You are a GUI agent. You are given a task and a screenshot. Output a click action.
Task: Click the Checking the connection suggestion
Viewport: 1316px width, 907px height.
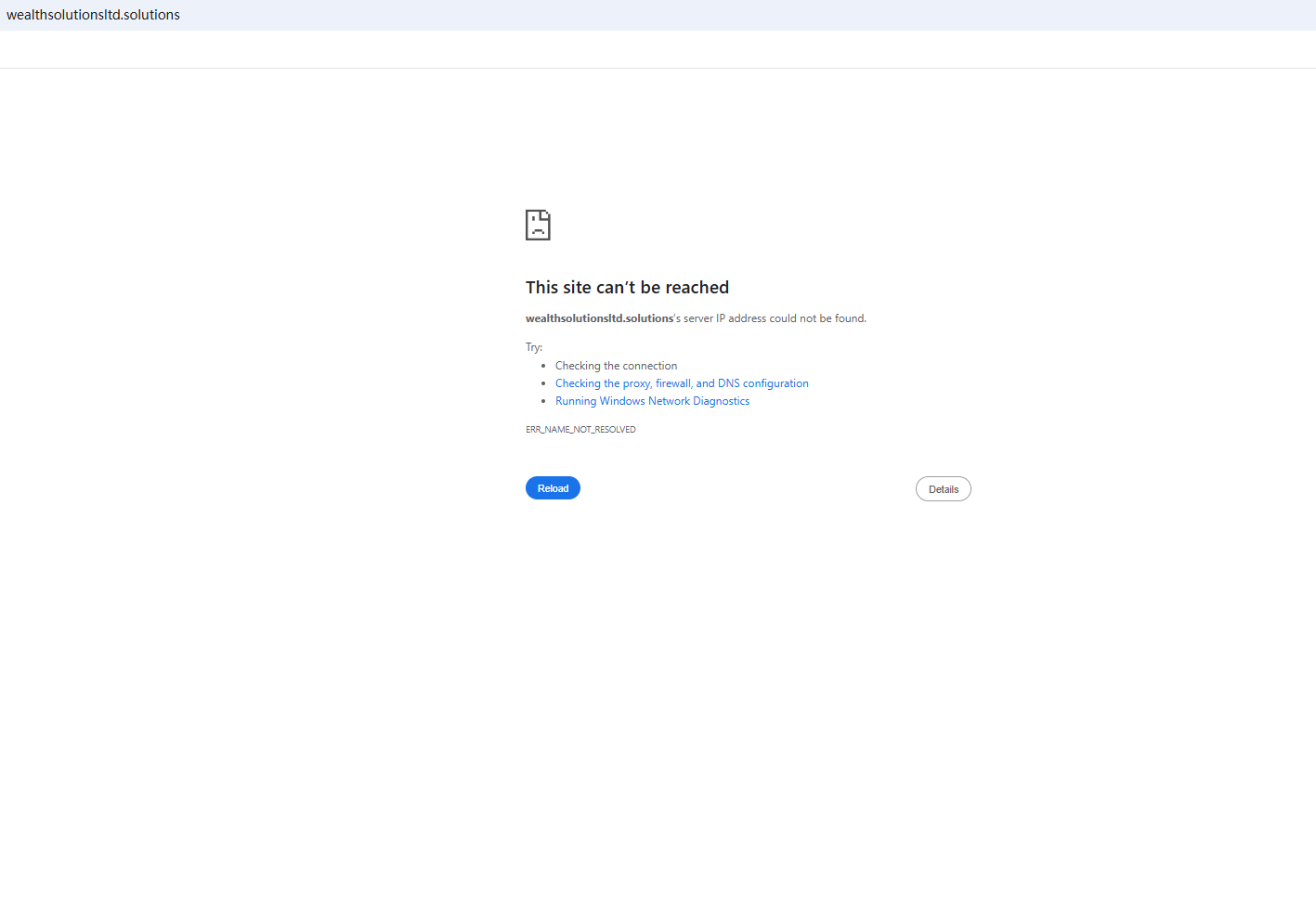click(x=616, y=366)
